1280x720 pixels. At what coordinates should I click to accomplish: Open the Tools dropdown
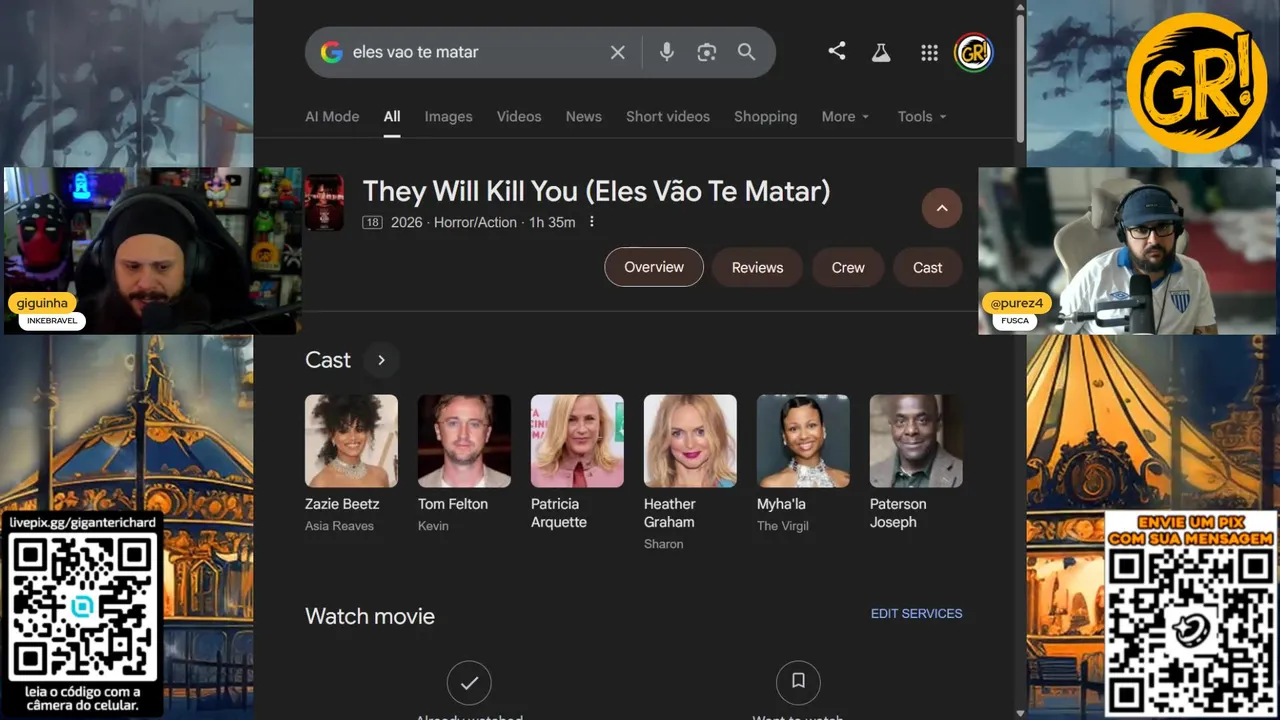tap(922, 116)
